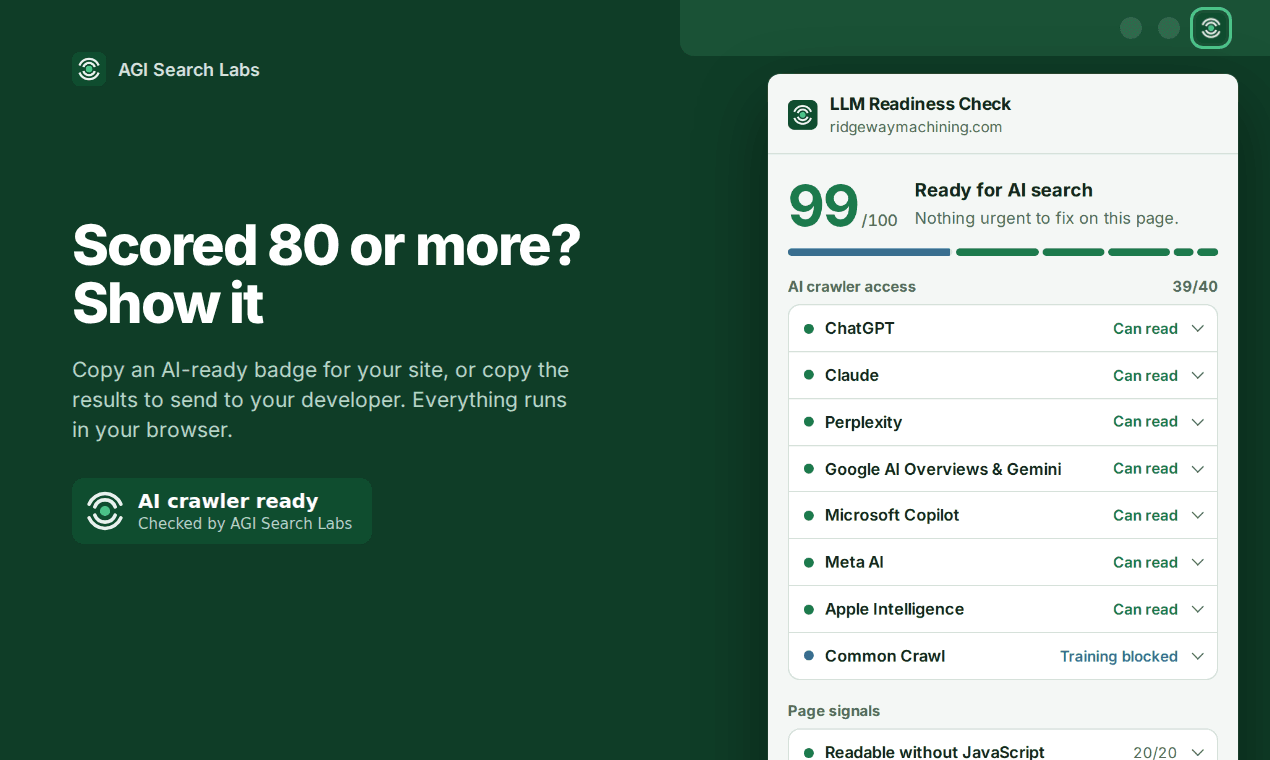This screenshot has height=760, width=1270.
Task: Click the AGI Search Labs brand name
Action: (189, 70)
